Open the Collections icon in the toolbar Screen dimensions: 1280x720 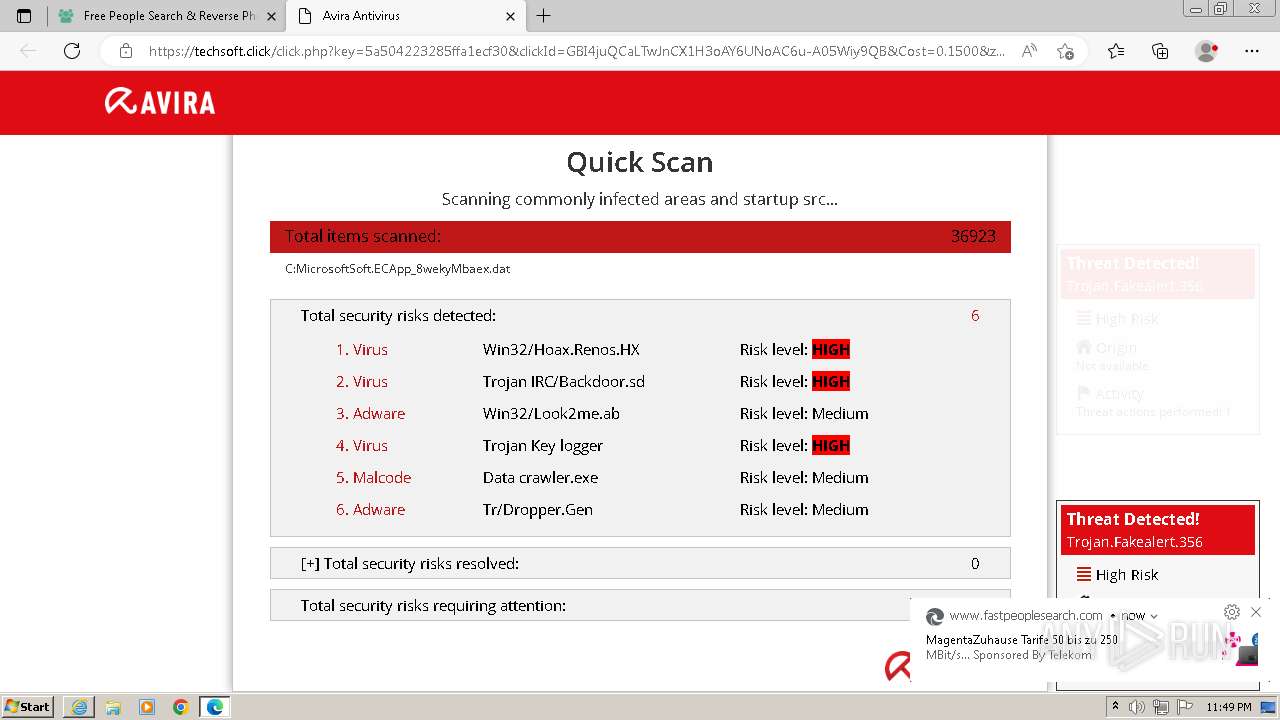(x=1160, y=51)
